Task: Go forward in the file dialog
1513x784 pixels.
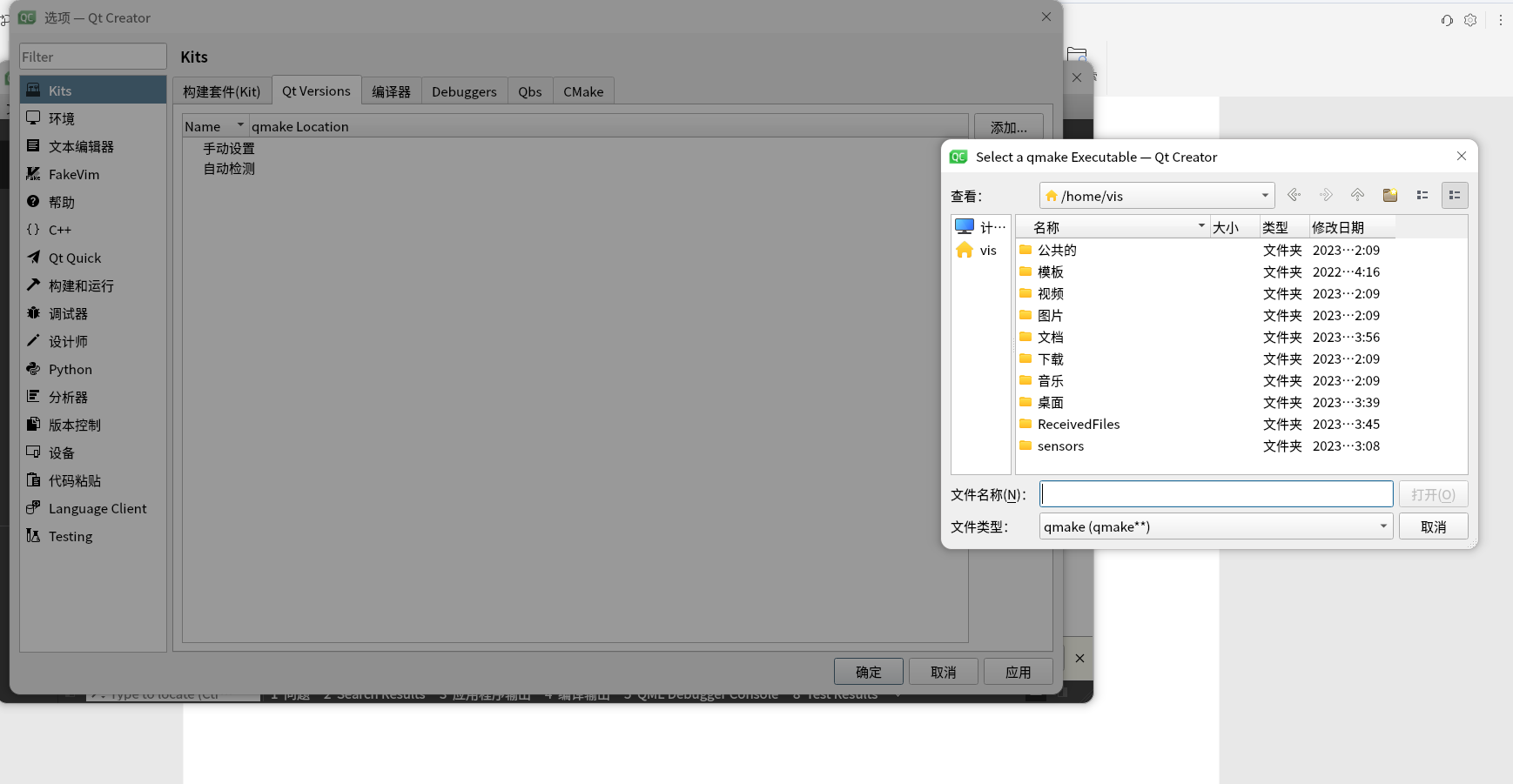Action: [x=1326, y=195]
